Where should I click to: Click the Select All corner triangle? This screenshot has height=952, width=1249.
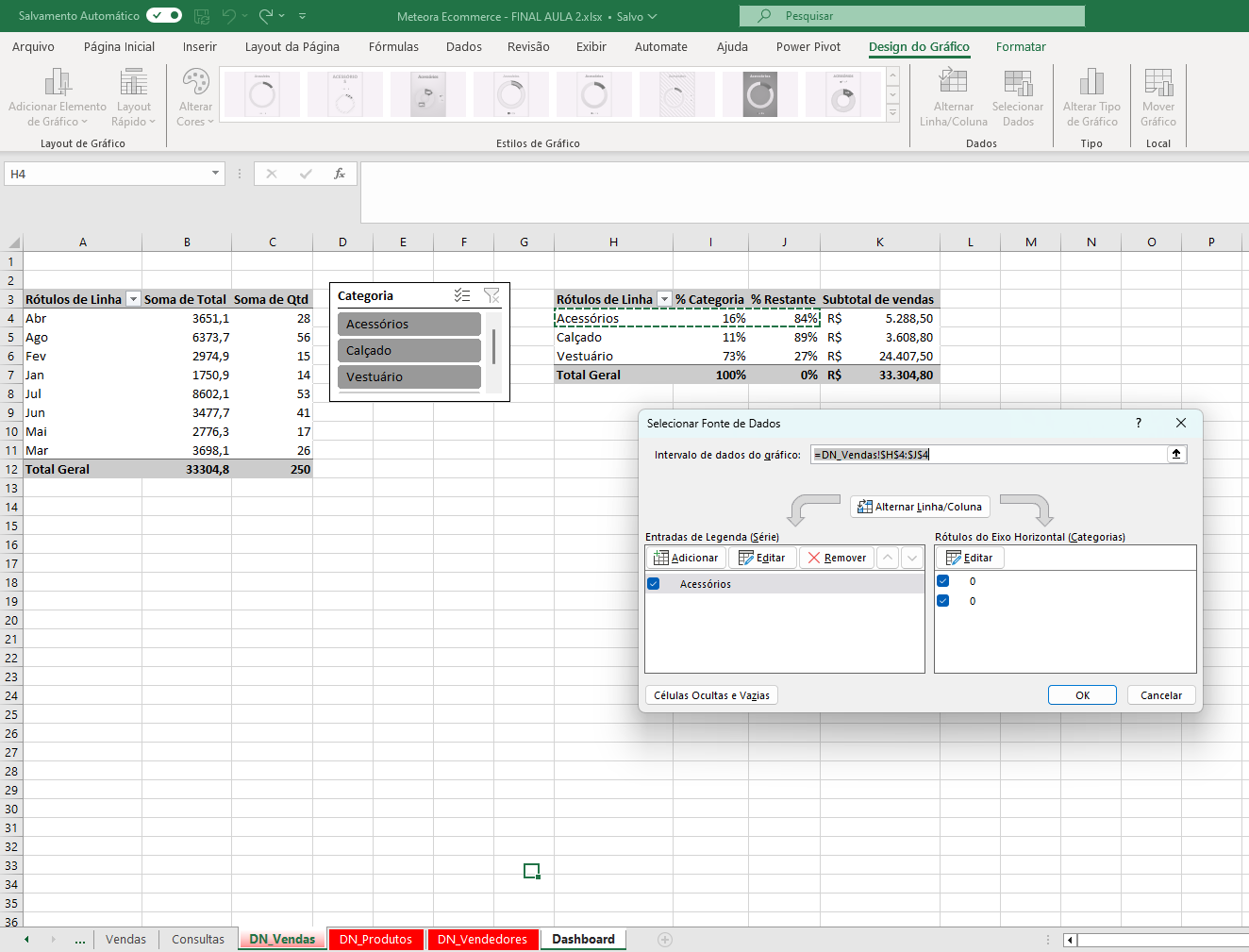pos(12,242)
